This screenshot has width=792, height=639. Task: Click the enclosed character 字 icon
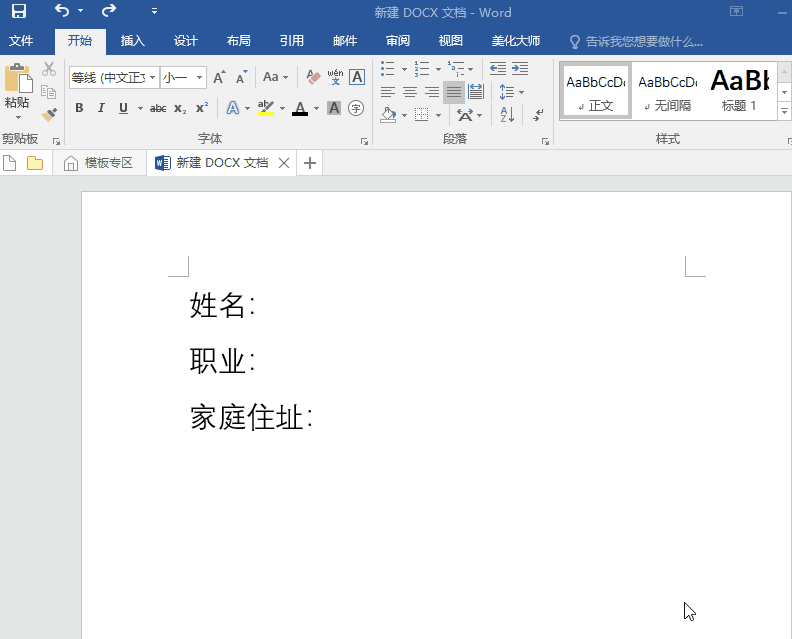(356, 108)
